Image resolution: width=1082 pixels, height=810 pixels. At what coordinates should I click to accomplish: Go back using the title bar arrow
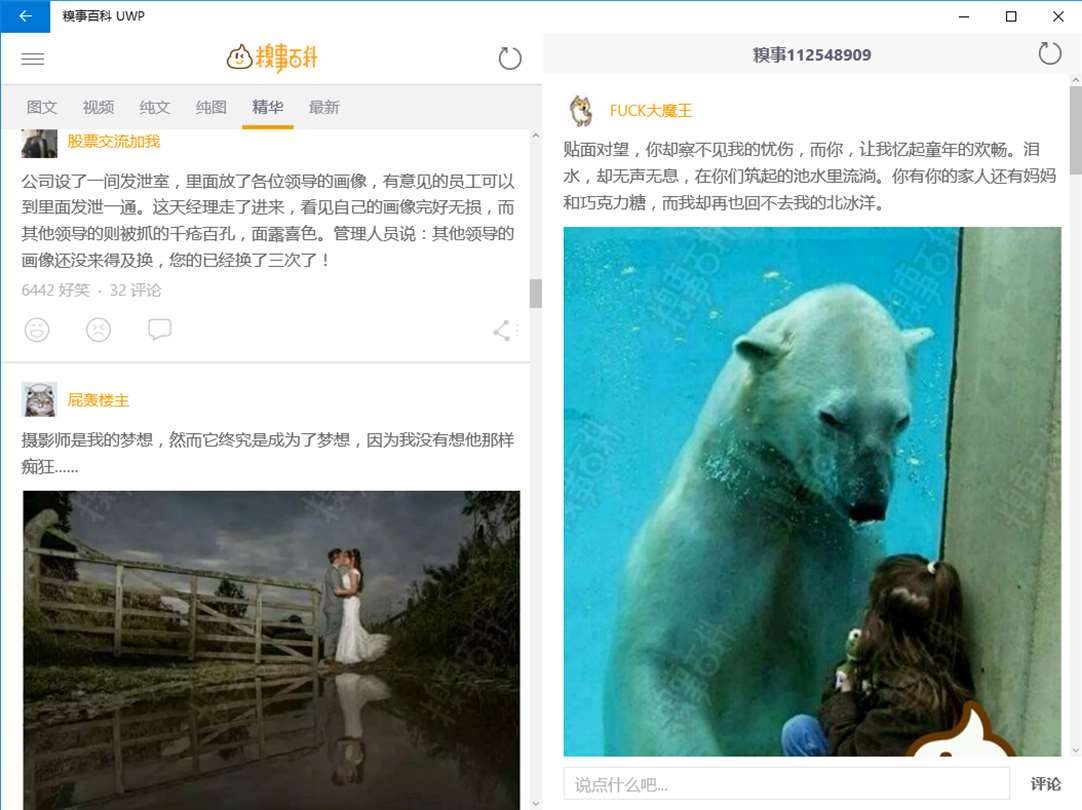pos(25,16)
